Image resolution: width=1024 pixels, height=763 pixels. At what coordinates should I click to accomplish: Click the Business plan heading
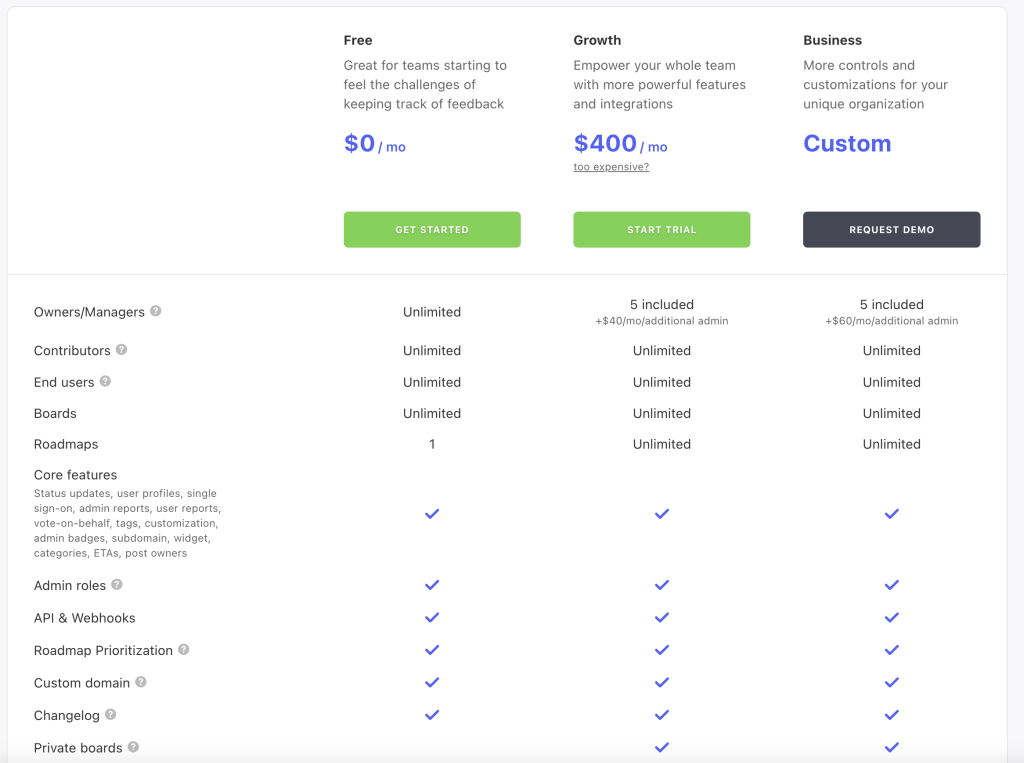click(x=833, y=41)
